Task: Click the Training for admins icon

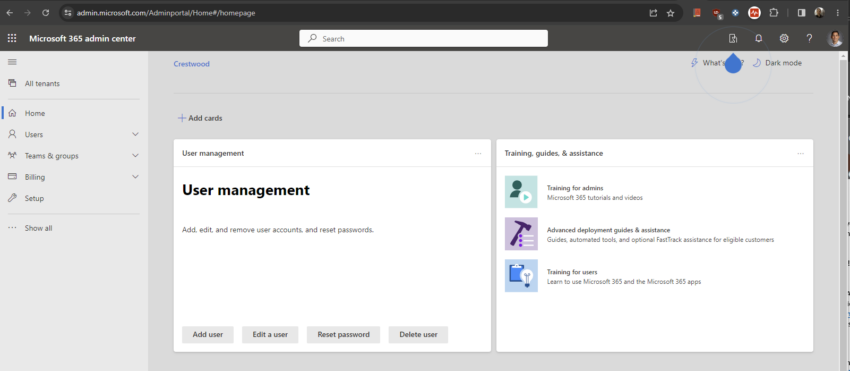Action: [521, 191]
